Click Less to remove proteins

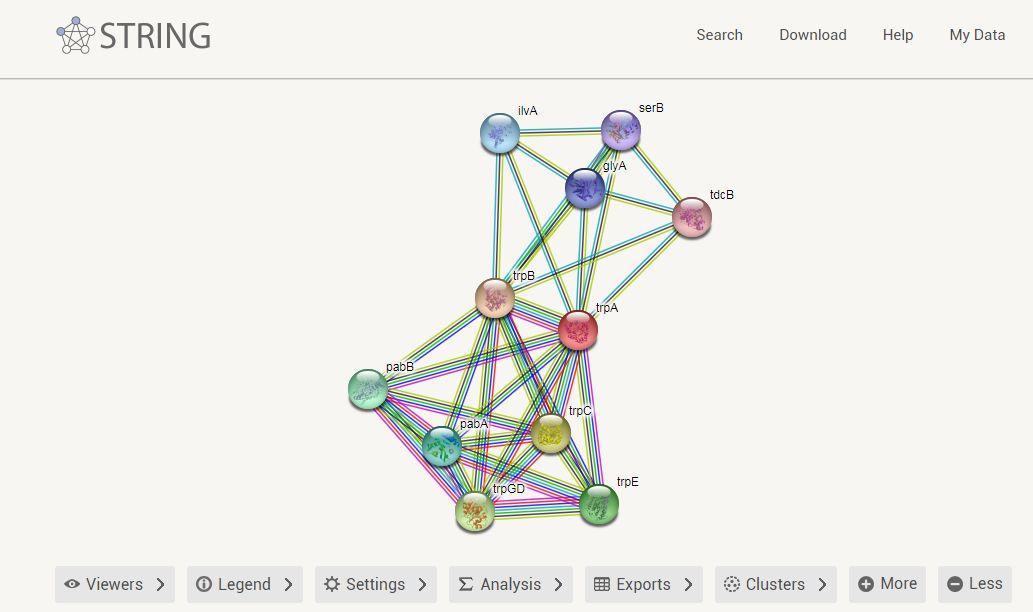click(974, 584)
